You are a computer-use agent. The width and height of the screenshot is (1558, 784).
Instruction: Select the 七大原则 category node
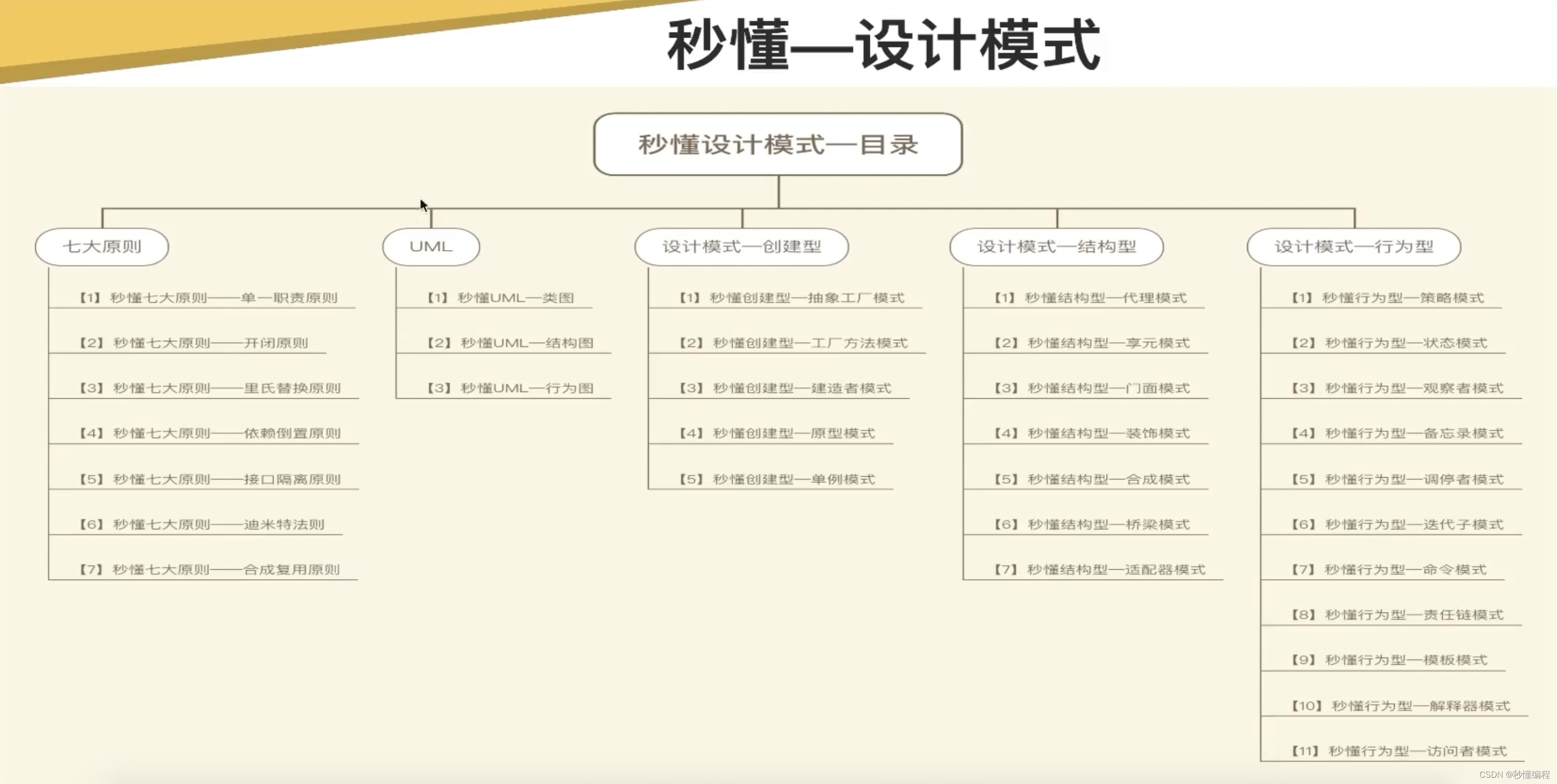coord(102,247)
